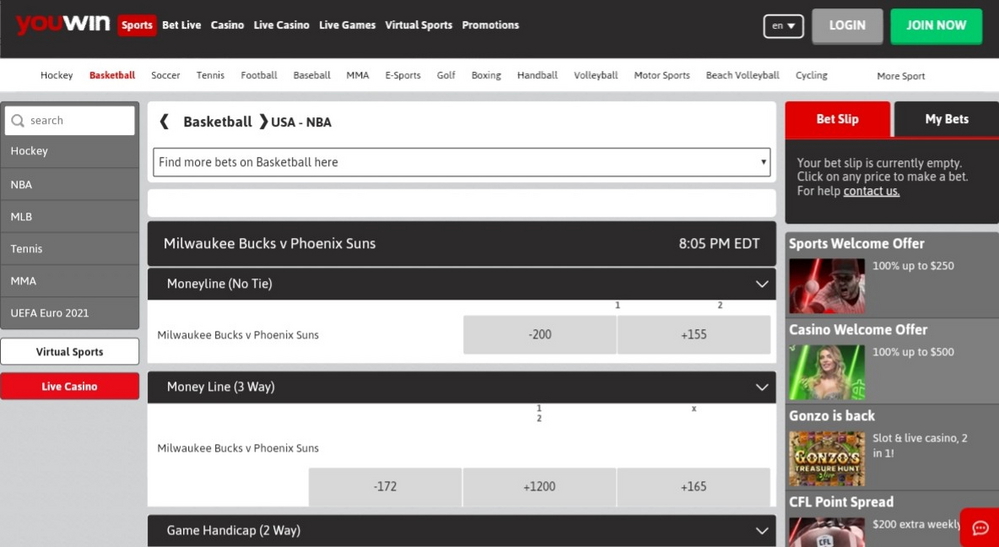Select Soccer in sports navigation bar
The width and height of the screenshot is (999, 547).
click(x=165, y=76)
